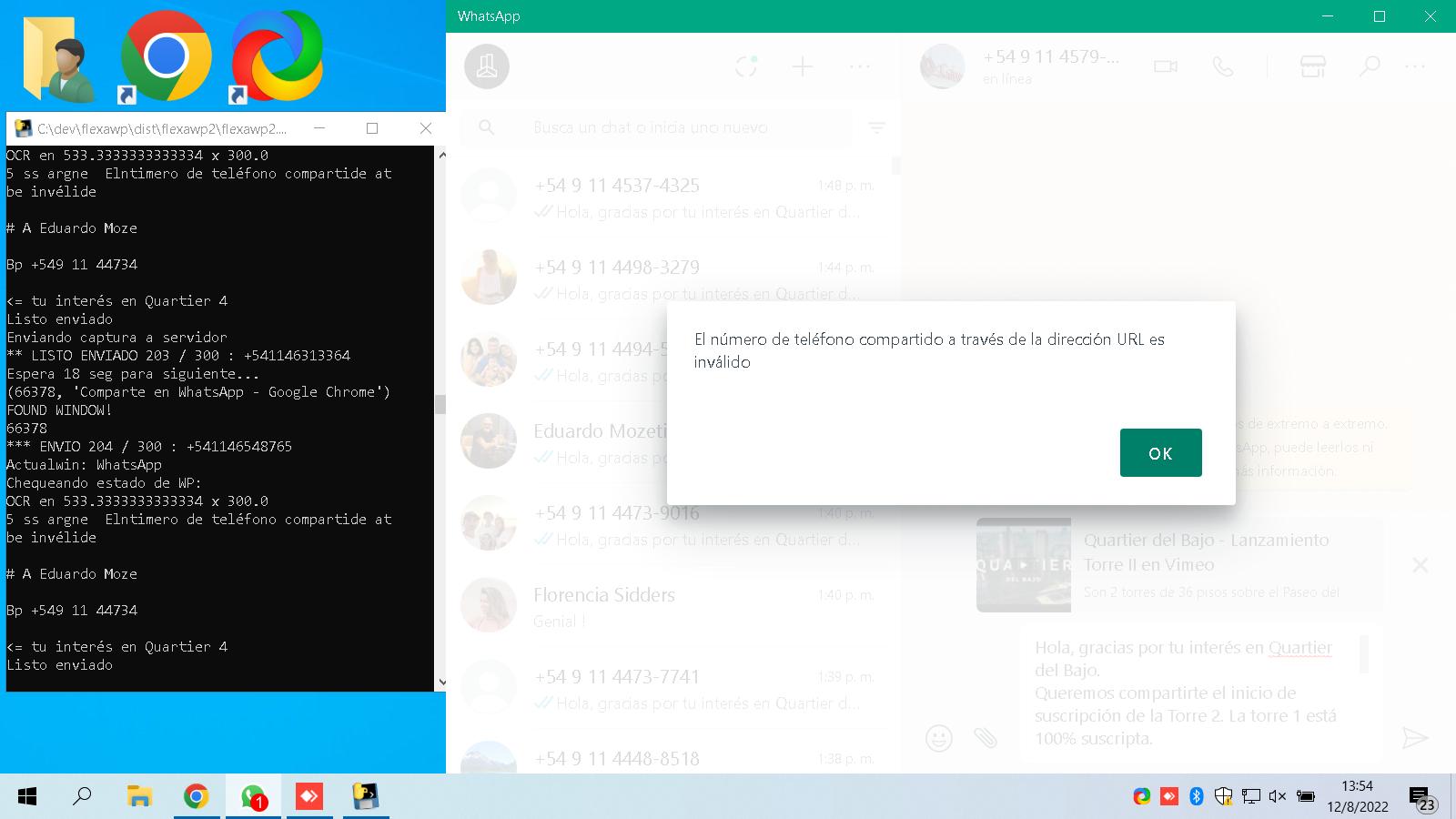This screenshot has width=1456, height=819.
Task: Open the Windows Start menu
Action: 27,797
